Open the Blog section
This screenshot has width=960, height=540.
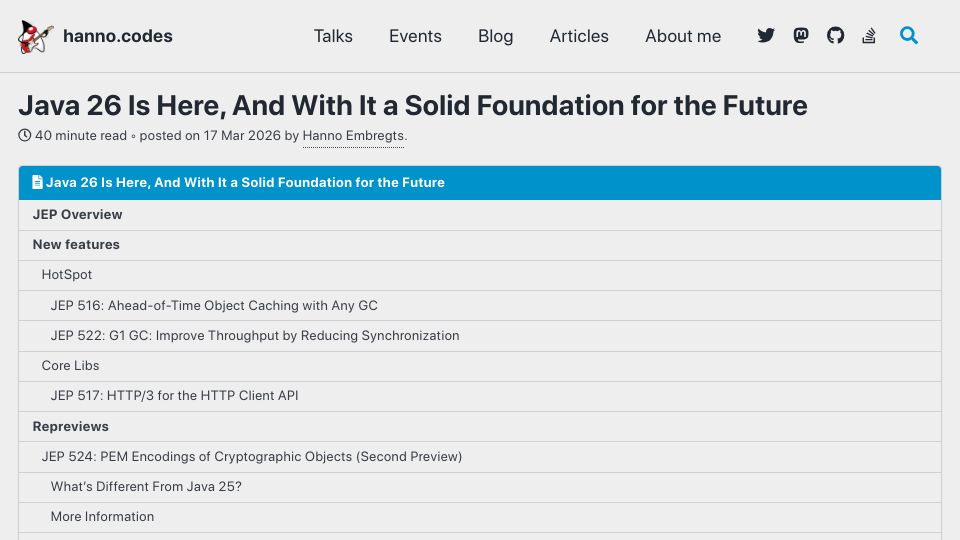495,36
